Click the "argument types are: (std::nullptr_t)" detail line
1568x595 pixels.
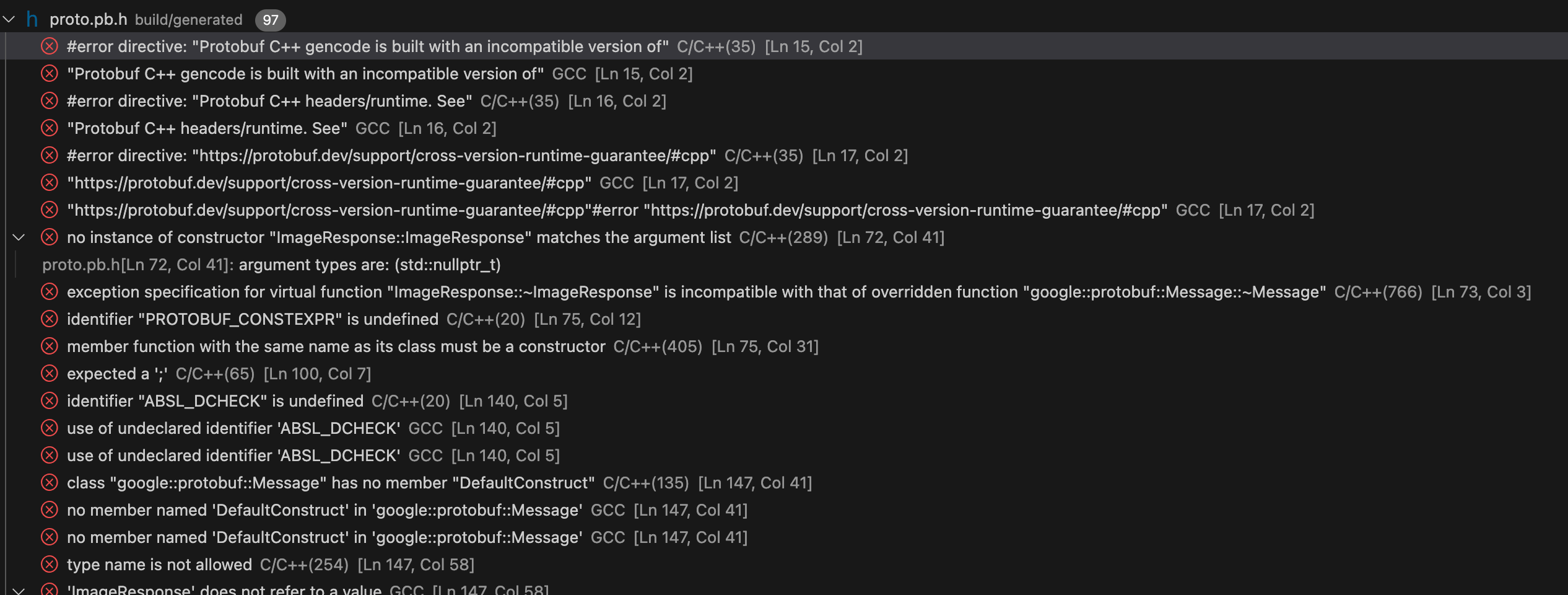coord(272,264)
